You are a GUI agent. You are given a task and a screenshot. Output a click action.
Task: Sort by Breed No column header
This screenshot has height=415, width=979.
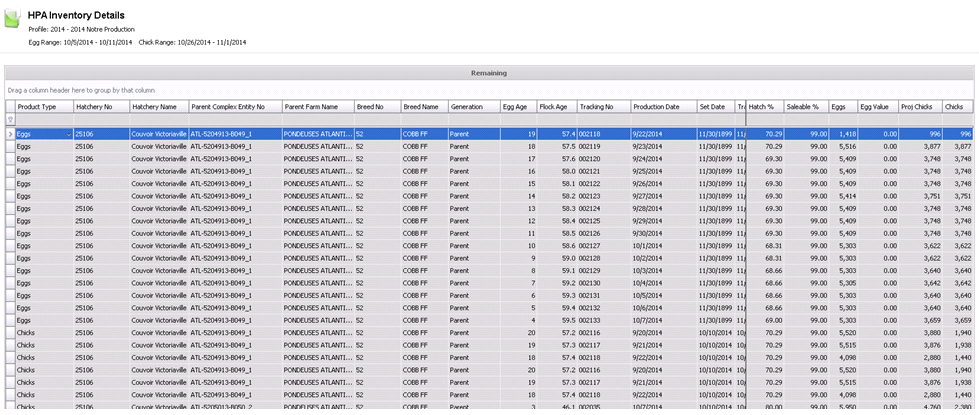click(378, 107)
